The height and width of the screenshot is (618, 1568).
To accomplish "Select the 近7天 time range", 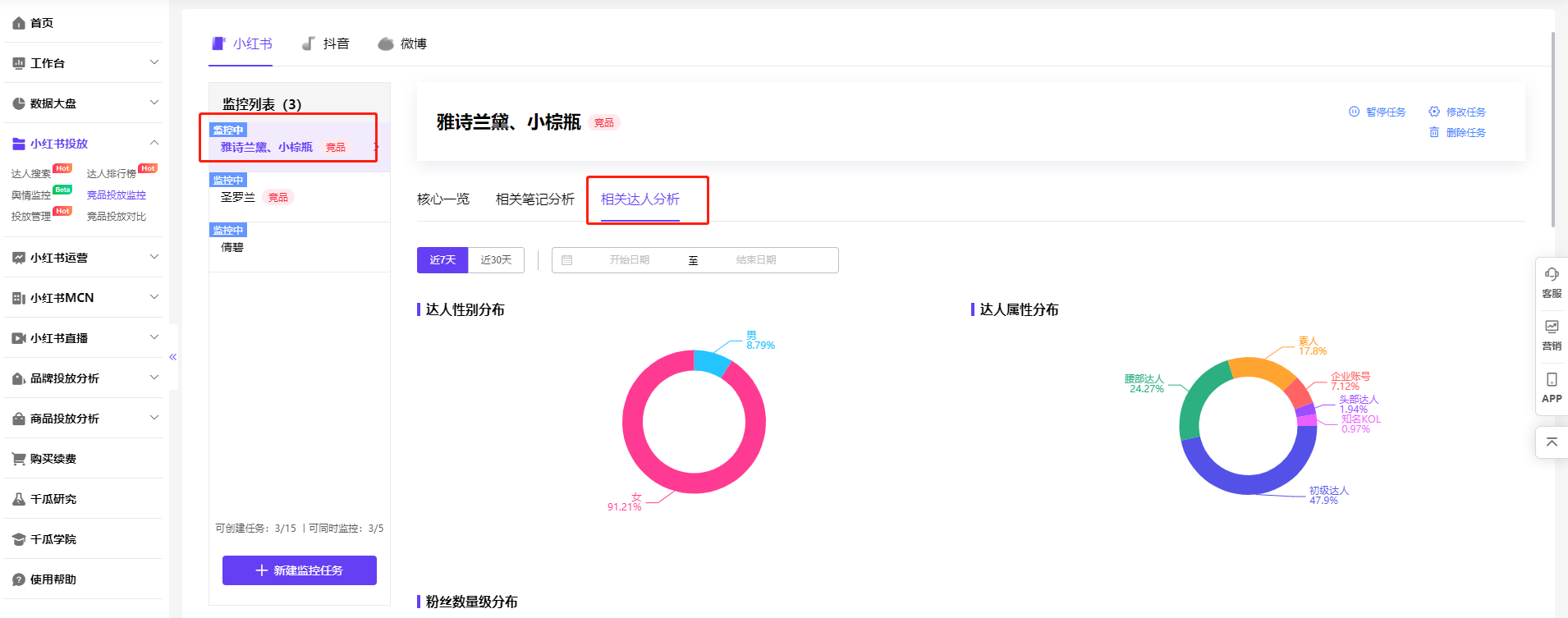I will (442, 260).
